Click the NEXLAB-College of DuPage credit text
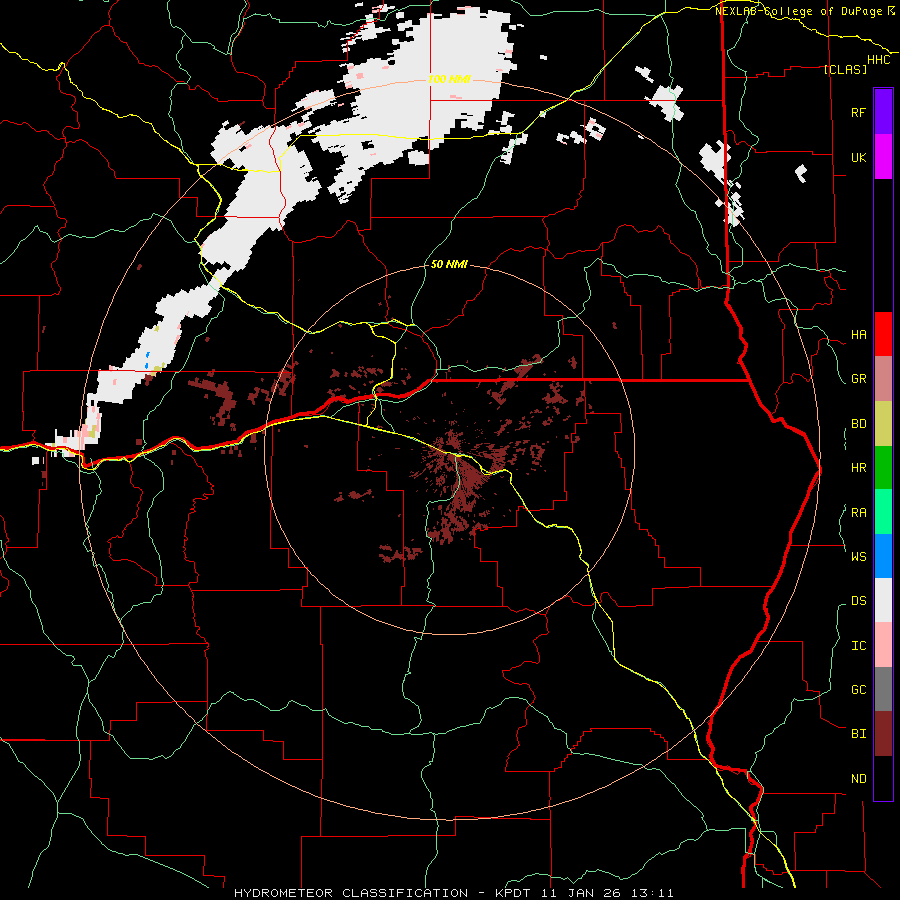The image size is (900, 900). click(x=799, y=11)
